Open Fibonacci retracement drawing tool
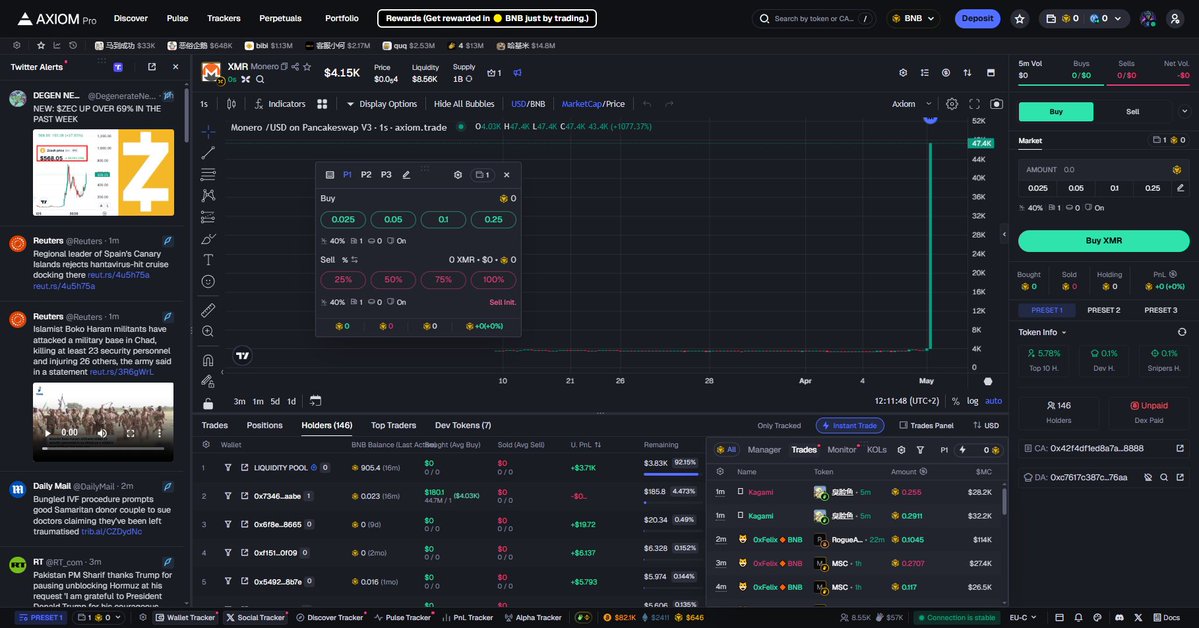Viewport: 1199px width, 628px height. [x=208, y=174]
